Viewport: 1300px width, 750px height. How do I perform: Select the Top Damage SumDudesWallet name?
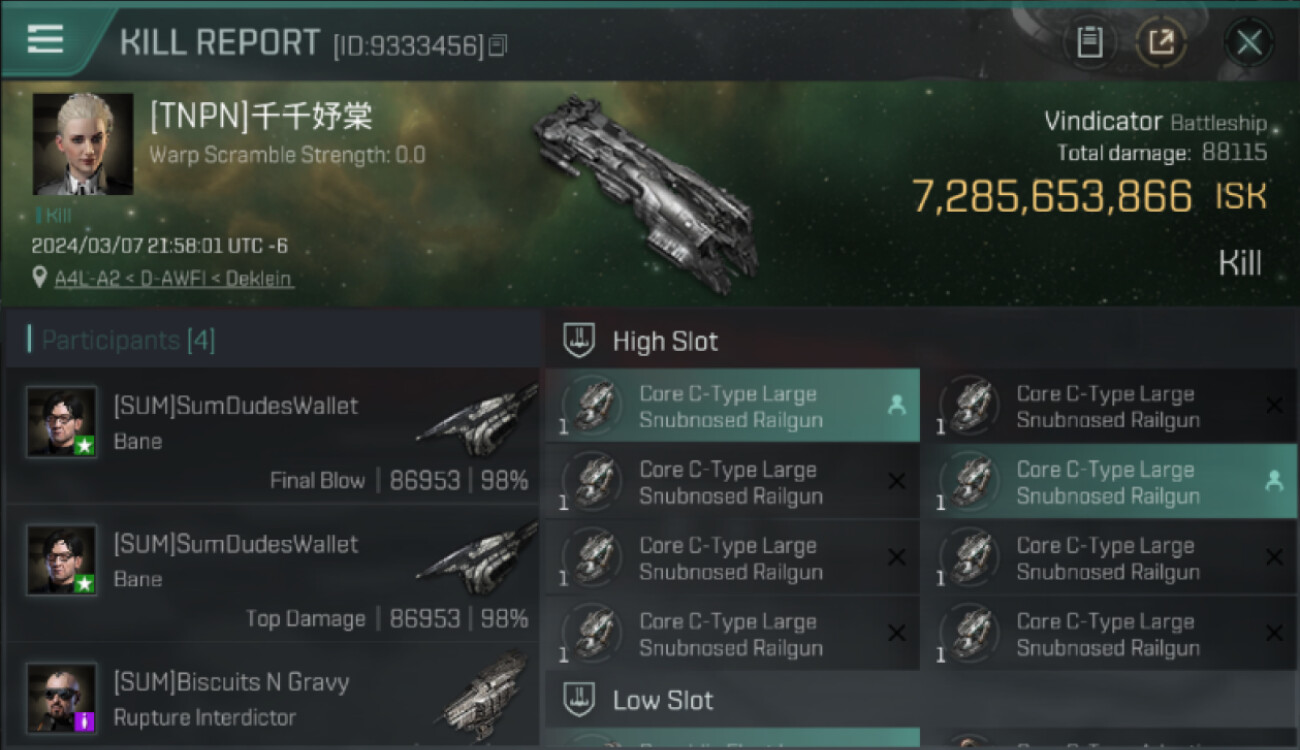coord(236,544)
